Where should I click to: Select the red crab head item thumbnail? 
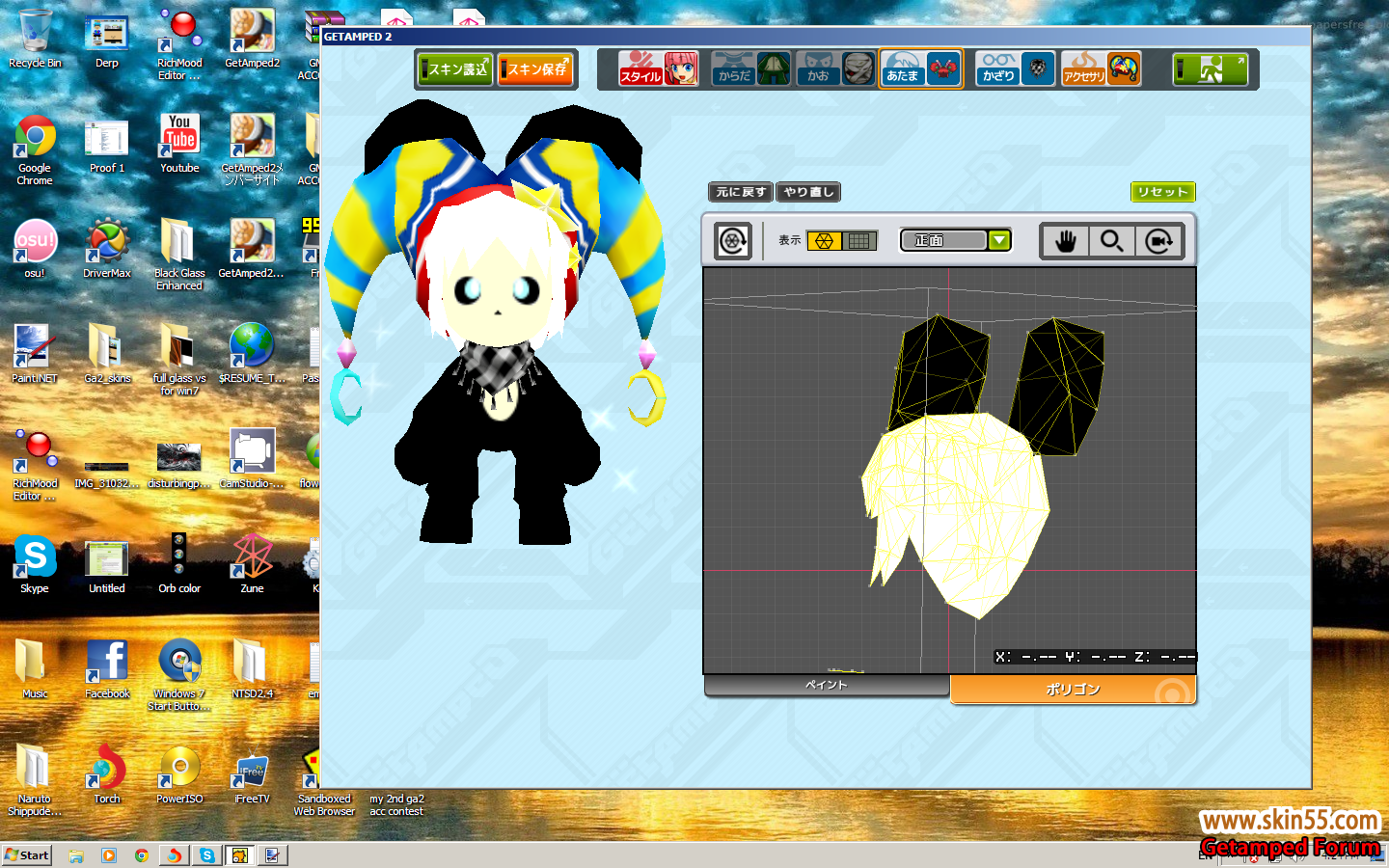(943, 68)
